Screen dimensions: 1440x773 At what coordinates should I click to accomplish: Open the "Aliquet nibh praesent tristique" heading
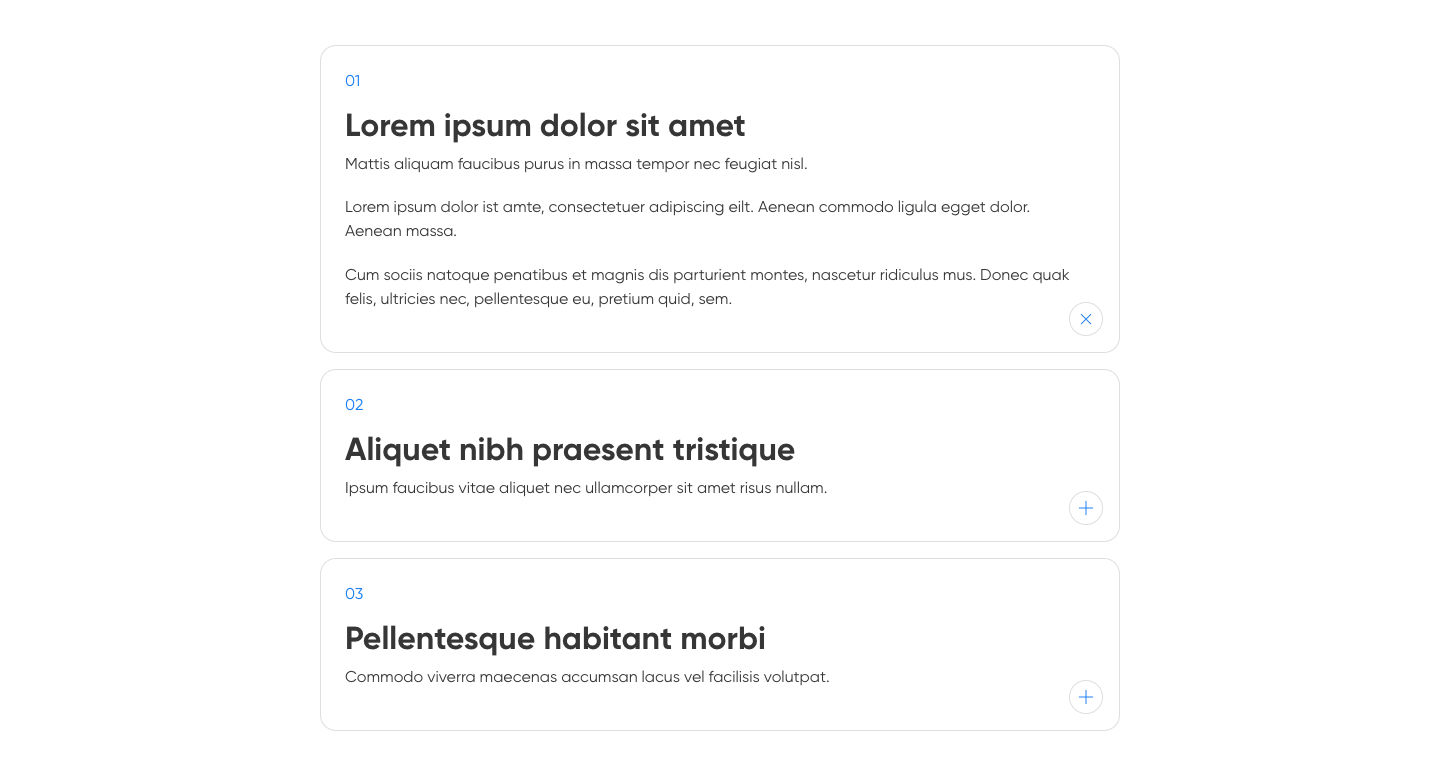pos(569,450)
